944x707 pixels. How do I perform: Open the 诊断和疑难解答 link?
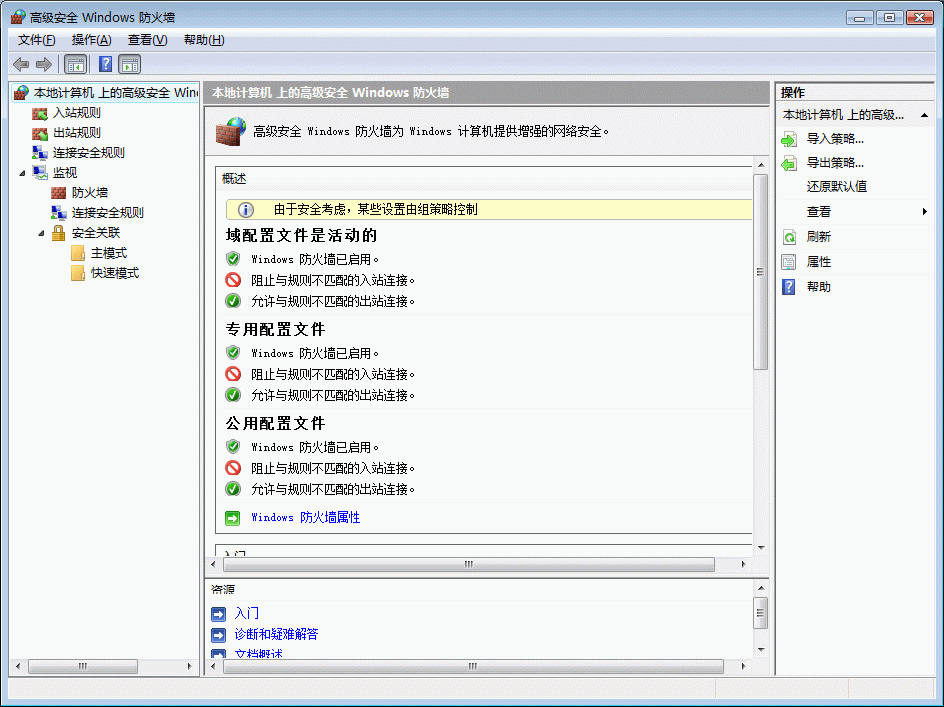point(276,634)
